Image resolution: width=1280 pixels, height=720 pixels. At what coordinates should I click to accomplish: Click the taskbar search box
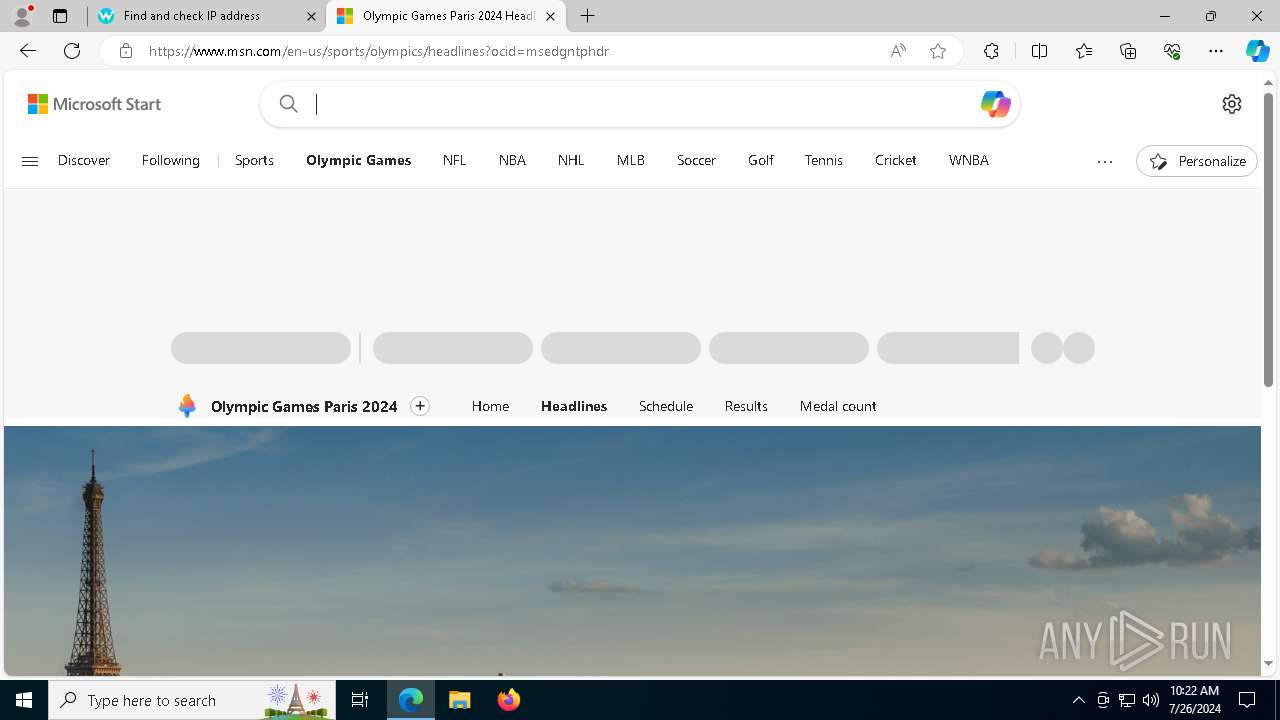(x=192, y=700)
